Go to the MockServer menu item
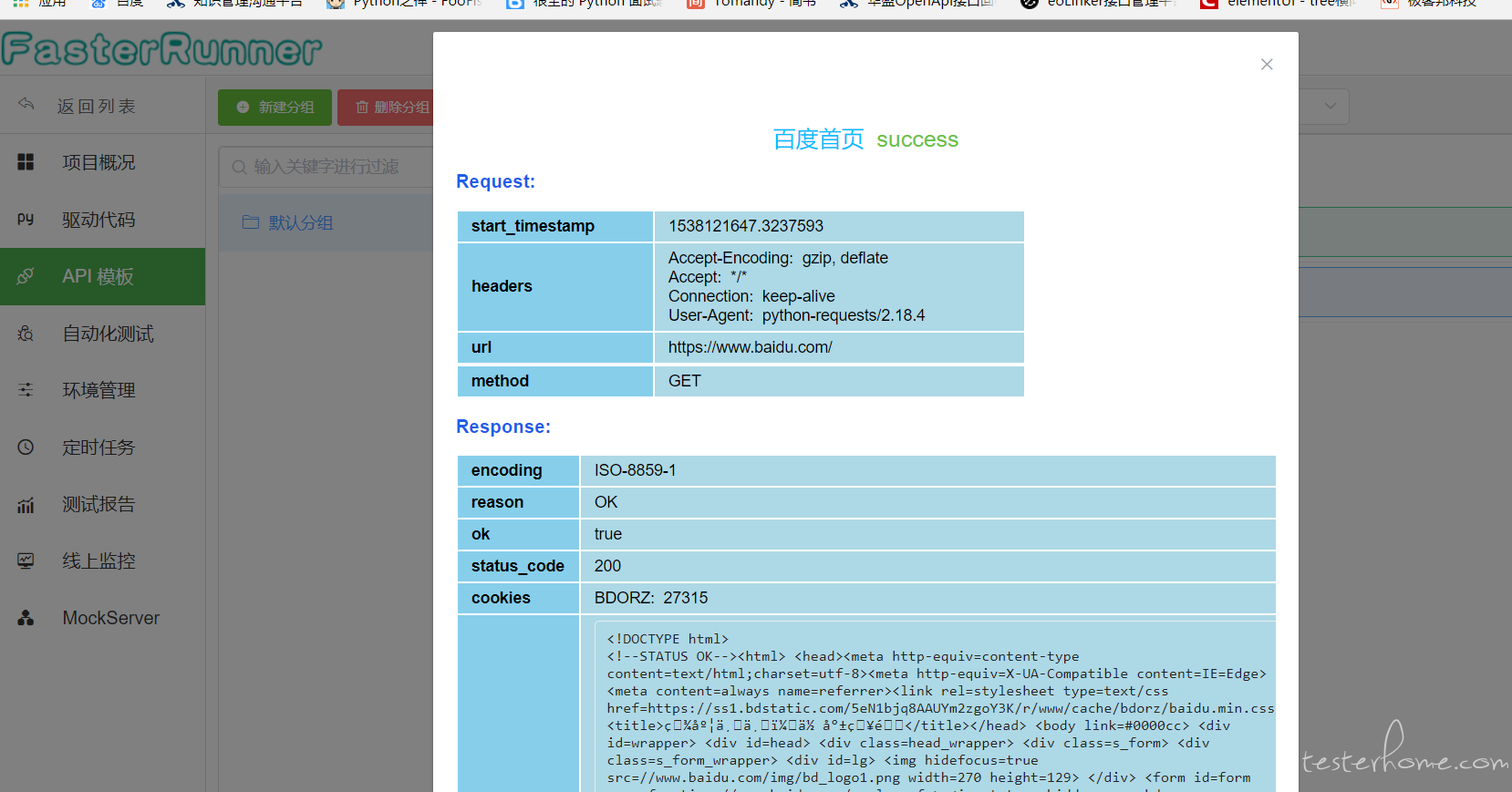The image size is (1512, 792). click(x=110, y=618)
